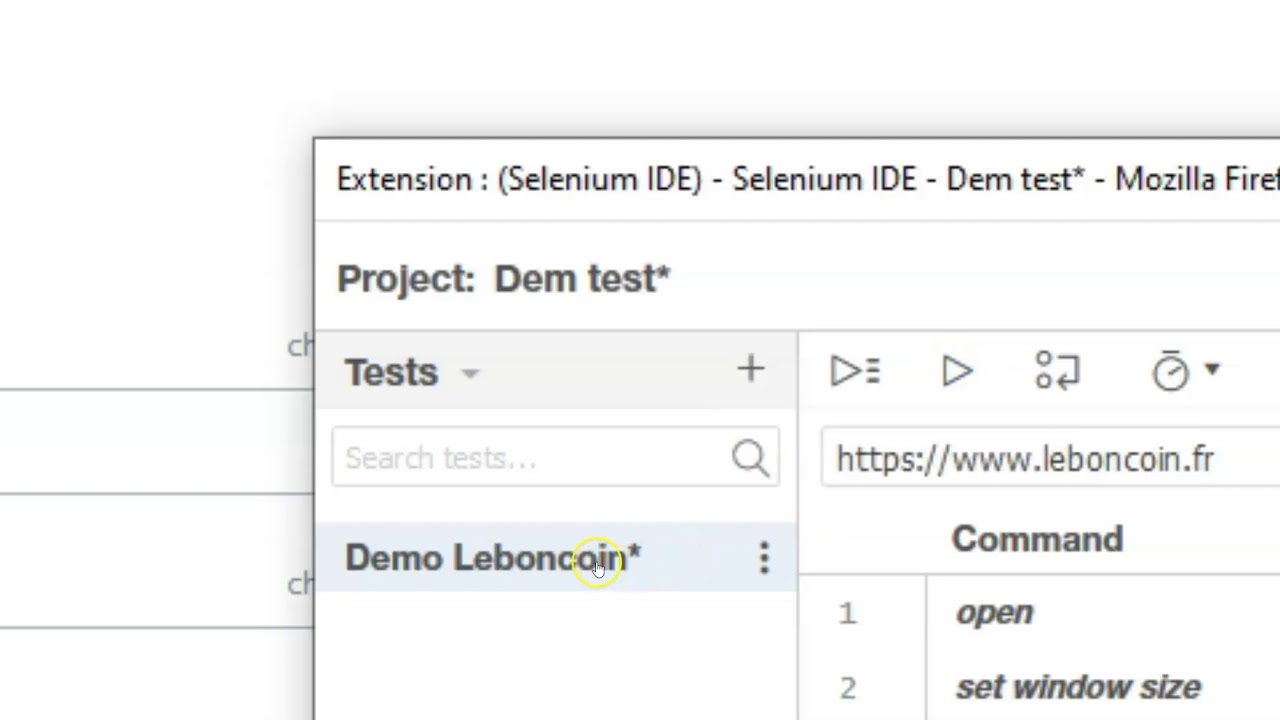
Task: Open the Demo Leboncoin three-dot menu
Action: coord(764,558)
